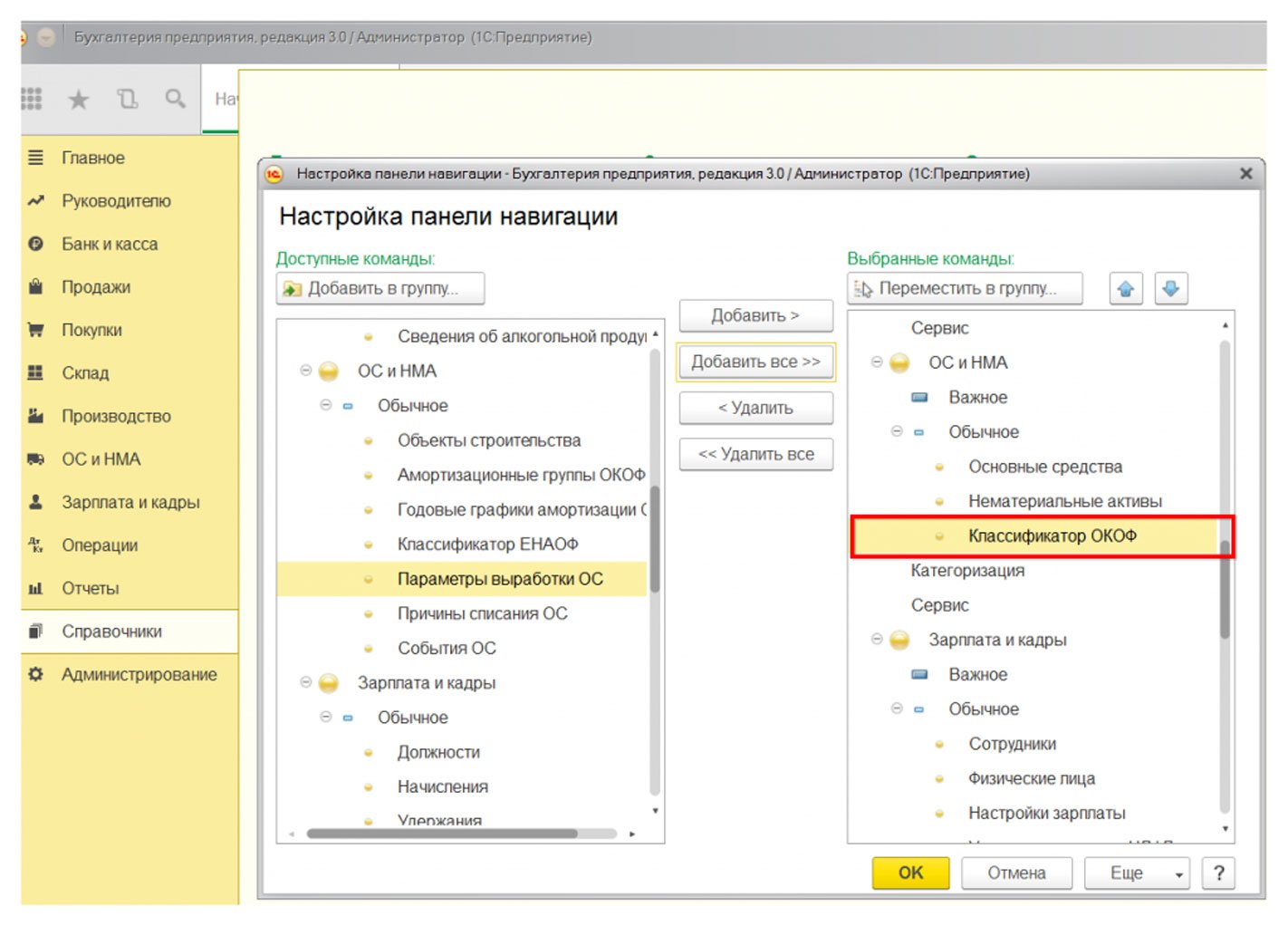Click the Администрирование gear icon
1288x926 pixels.
[x=35, y=674]
